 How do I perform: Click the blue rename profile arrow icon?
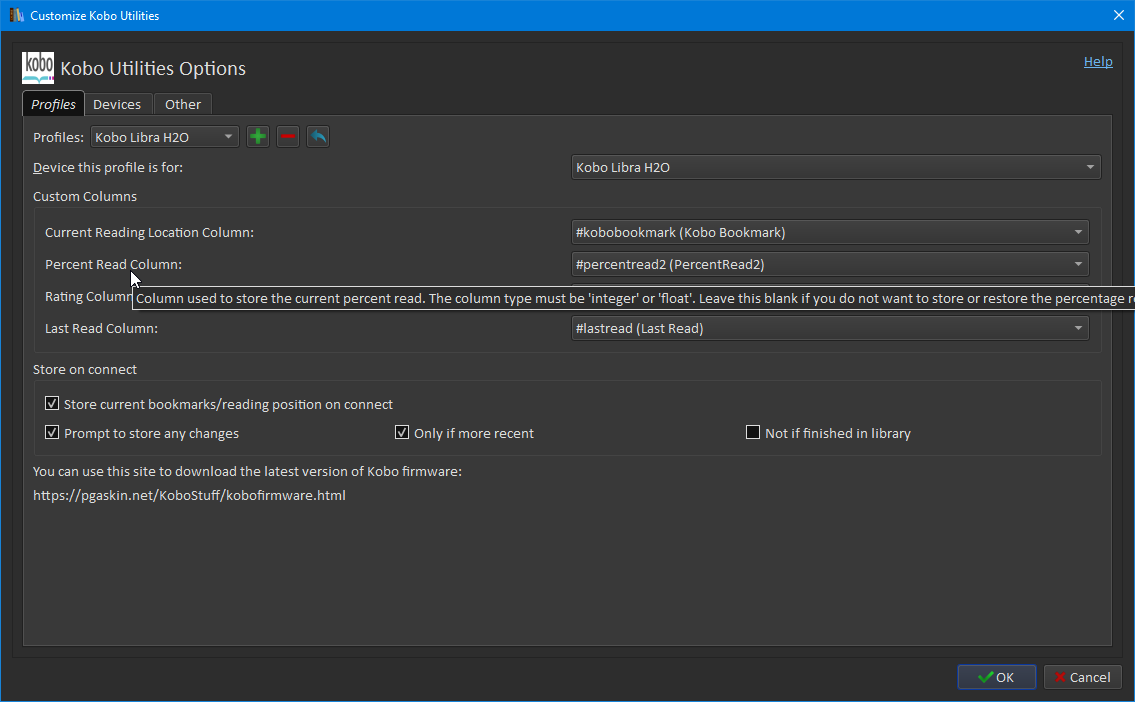pos(318,137)
